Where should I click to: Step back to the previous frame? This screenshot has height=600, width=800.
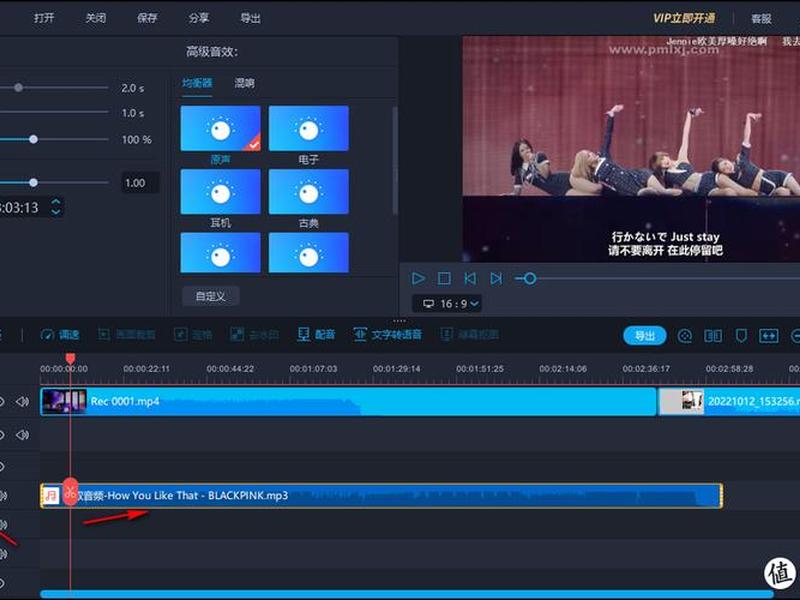pyautogui.click(x=470, y=278)
